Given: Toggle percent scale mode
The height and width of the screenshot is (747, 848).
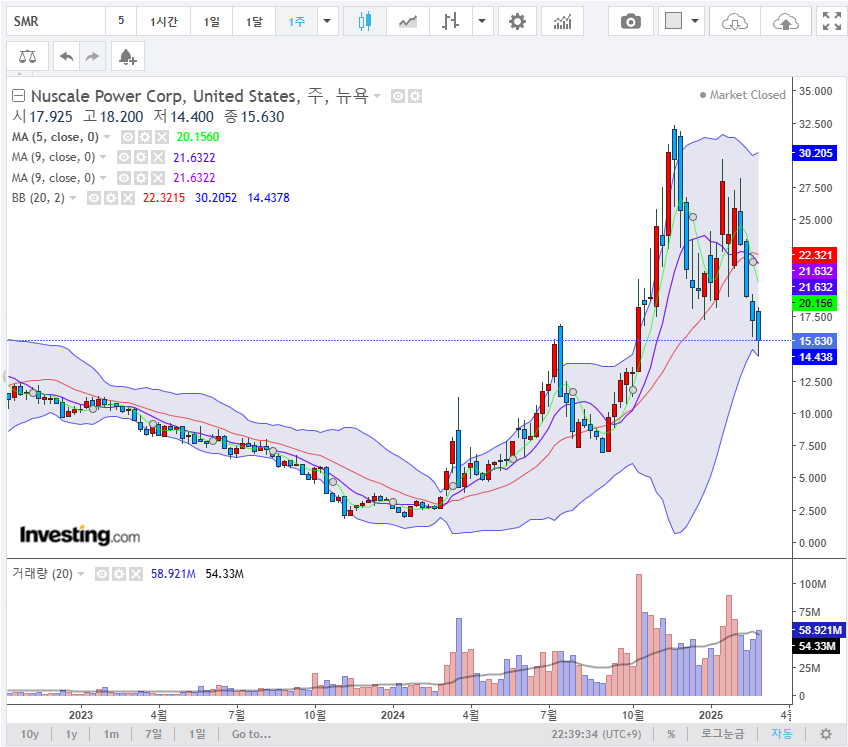Looking at the screenshot, I should [x=671, y=734].
